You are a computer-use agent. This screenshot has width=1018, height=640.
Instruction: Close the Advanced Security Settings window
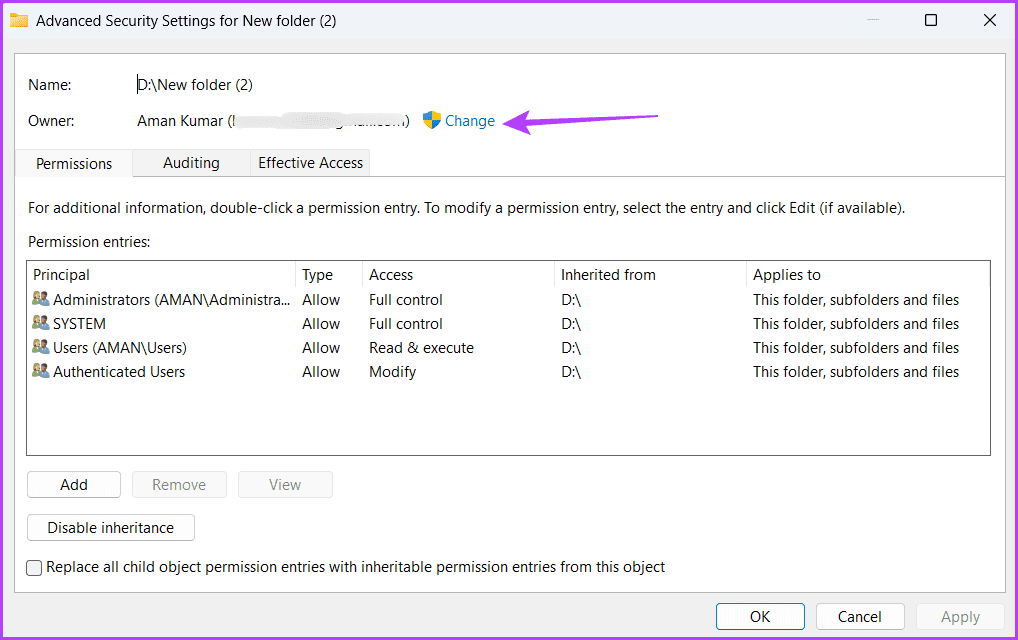[990, 20]
